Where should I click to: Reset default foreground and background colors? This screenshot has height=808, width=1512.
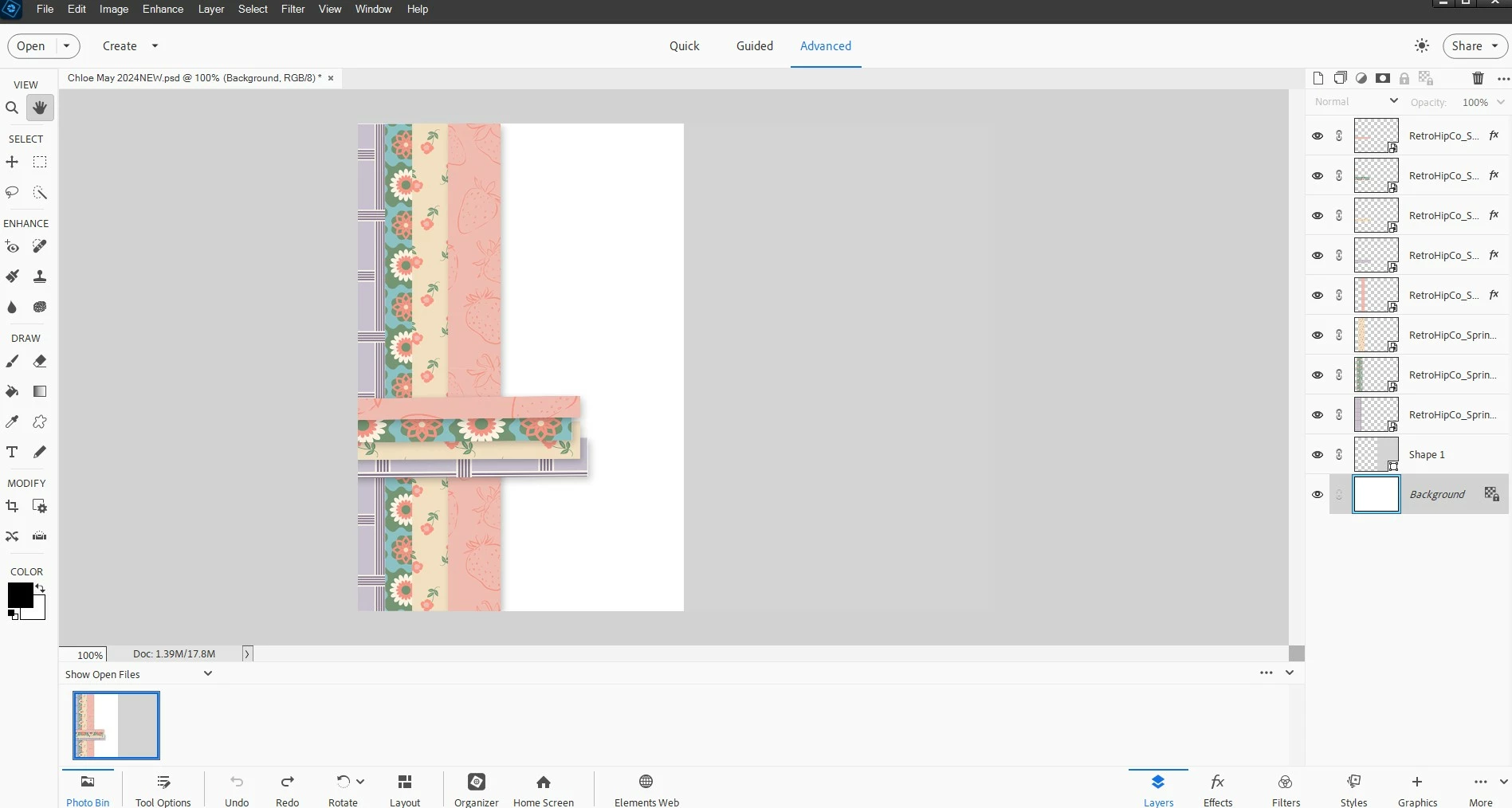pyautogui.click(x=13, y=614)
